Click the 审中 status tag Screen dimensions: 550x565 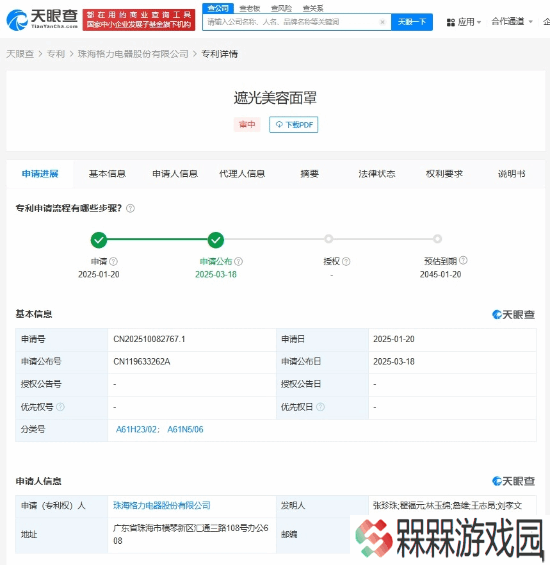(247, 125)
